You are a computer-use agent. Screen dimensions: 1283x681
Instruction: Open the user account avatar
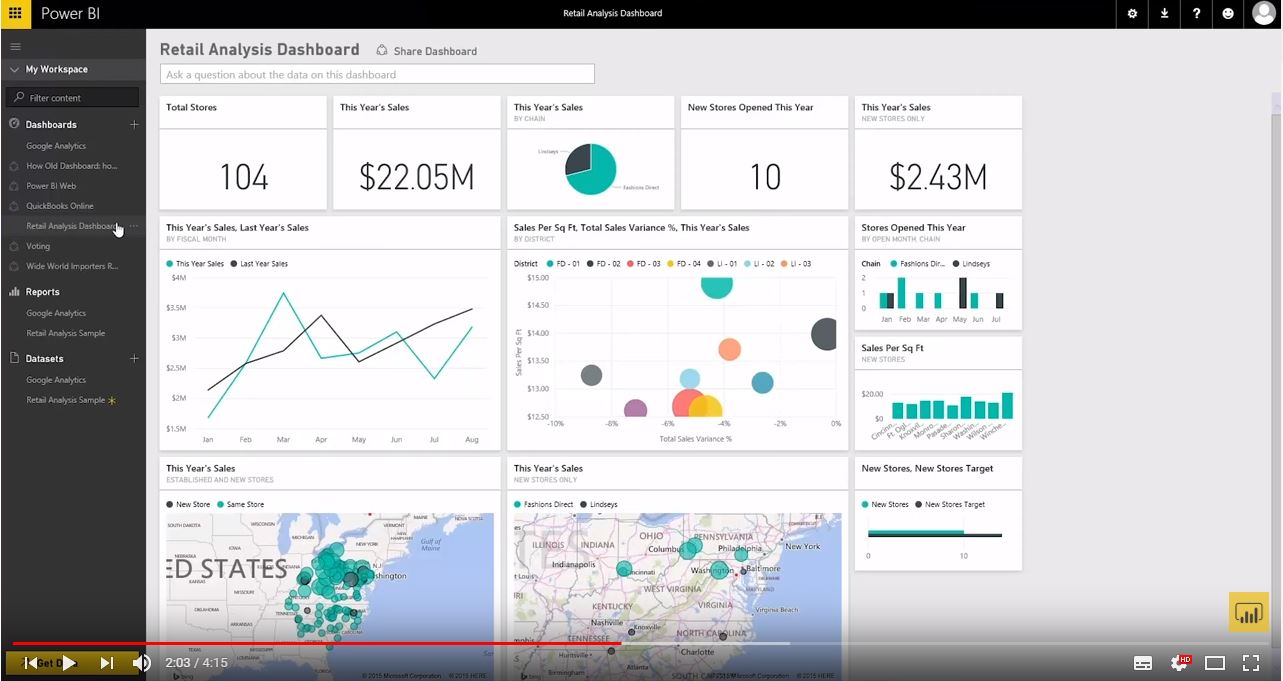(x=1264, y=14)
